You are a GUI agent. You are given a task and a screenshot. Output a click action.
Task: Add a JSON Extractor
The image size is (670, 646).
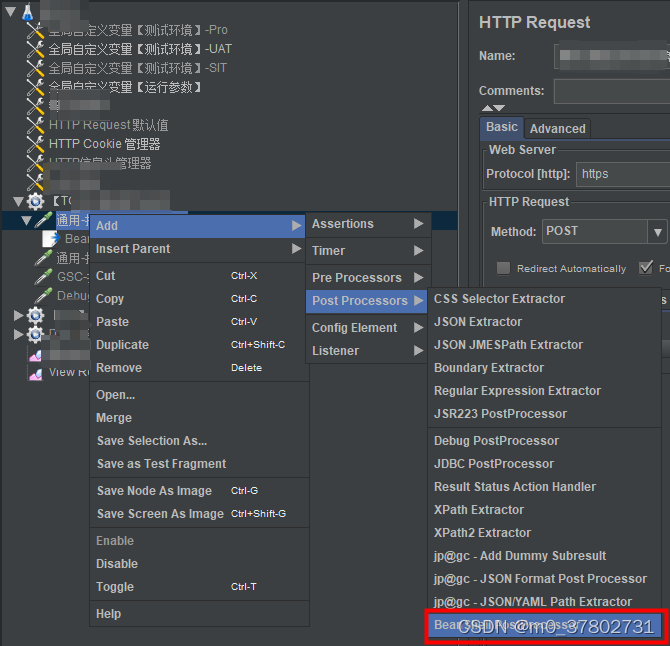click(544, 322)
